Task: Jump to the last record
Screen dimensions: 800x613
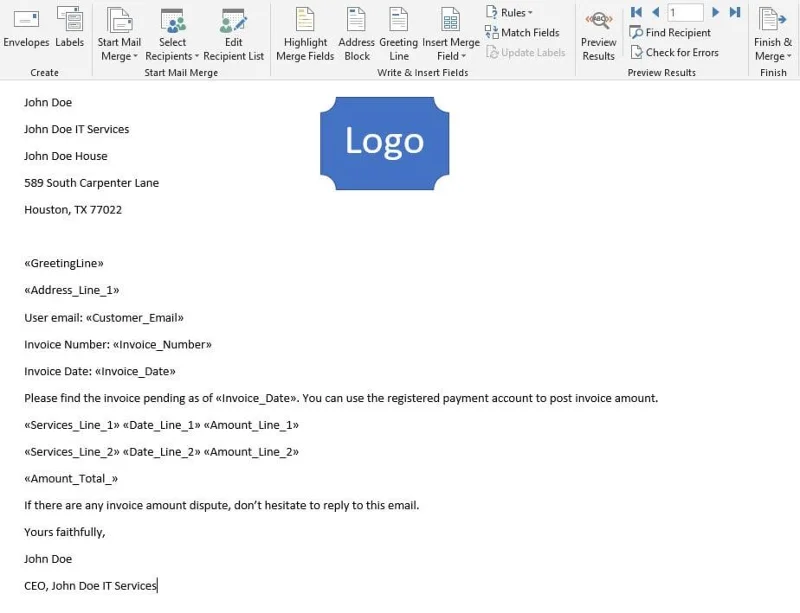Action: coord(733,12)
